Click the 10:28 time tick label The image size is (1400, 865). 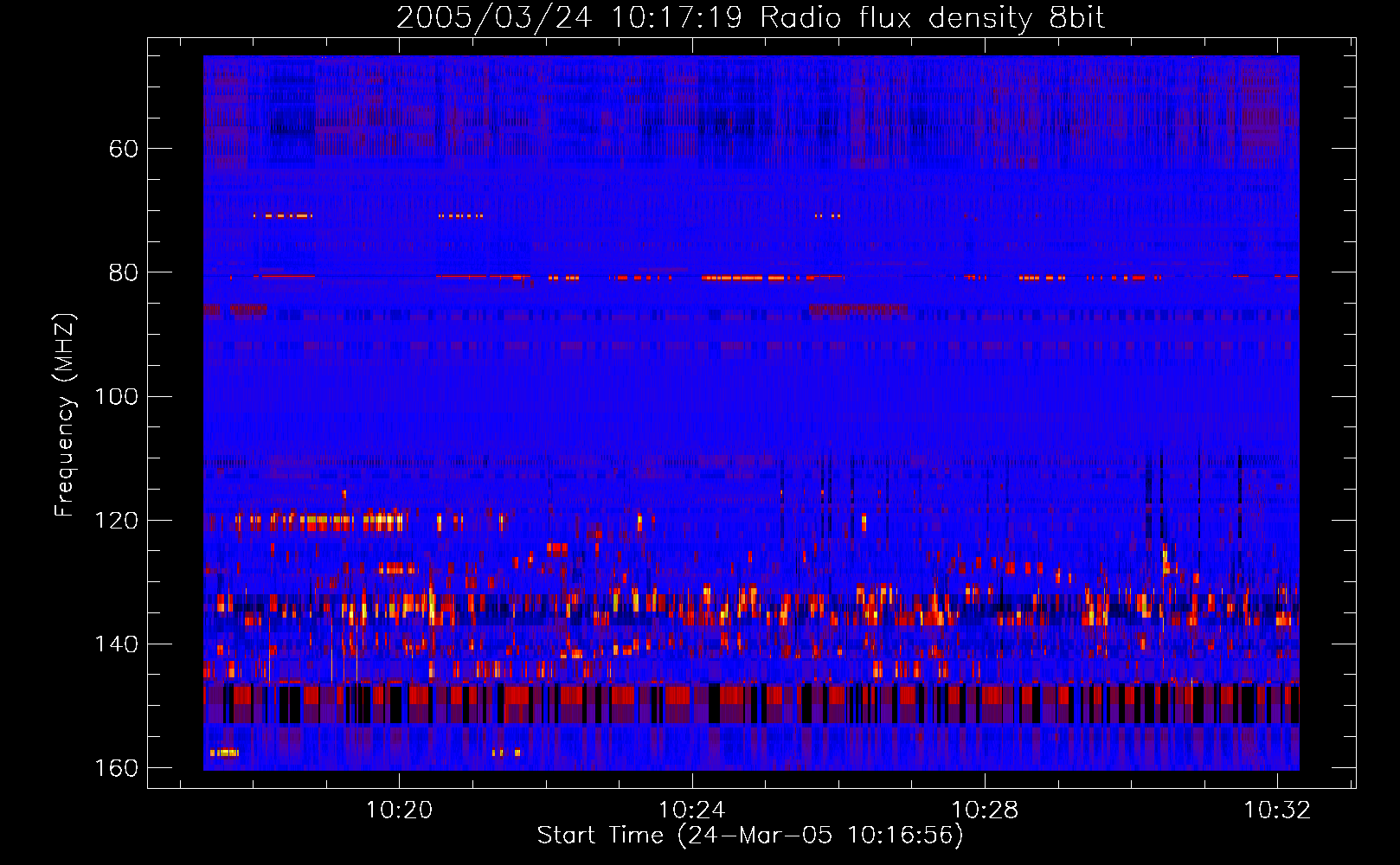(985, 811)
